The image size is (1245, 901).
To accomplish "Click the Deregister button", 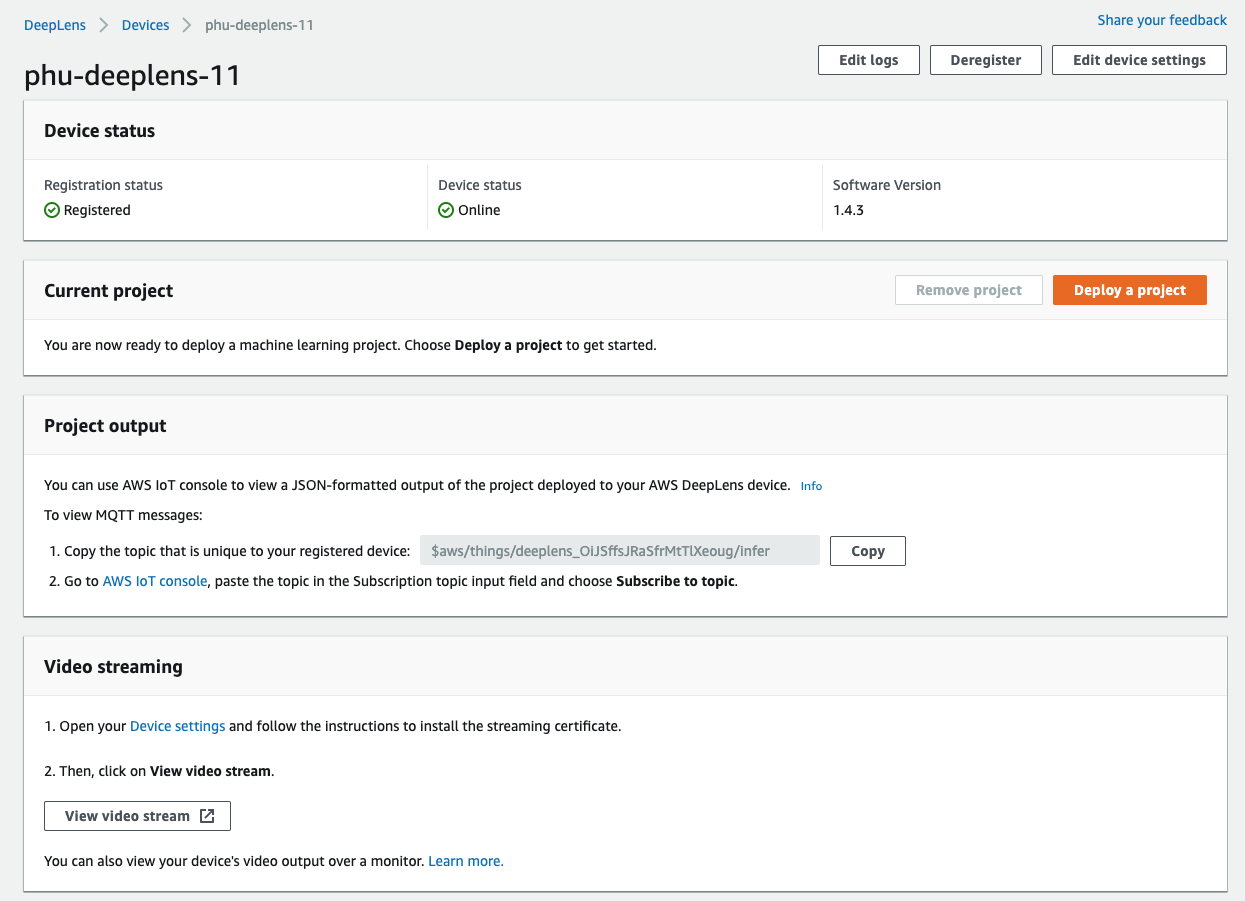I will (986, 60).
